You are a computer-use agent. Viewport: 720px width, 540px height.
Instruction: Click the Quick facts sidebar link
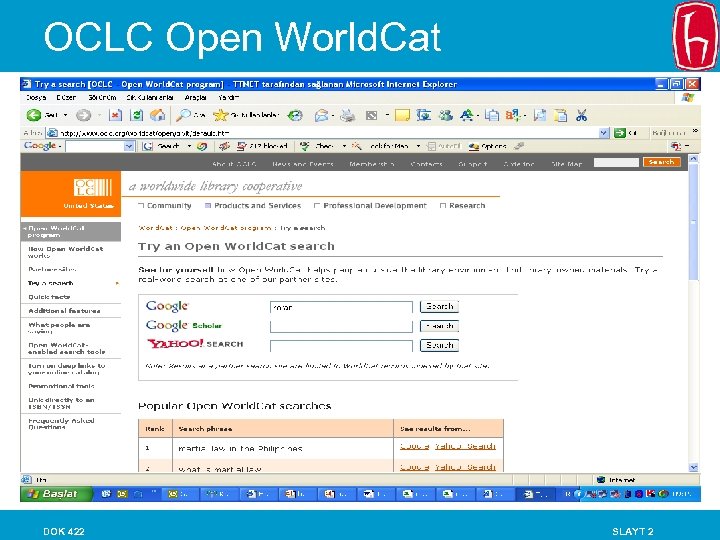(49, 297)
